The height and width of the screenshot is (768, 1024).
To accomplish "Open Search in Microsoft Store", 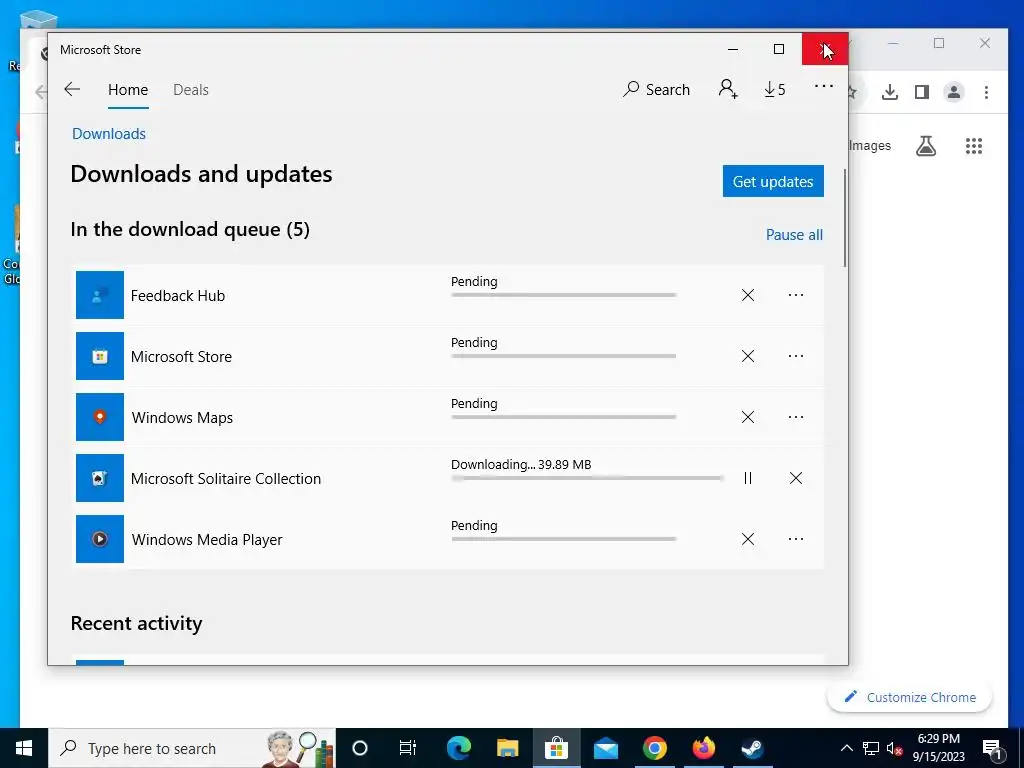I will (656, 89).
